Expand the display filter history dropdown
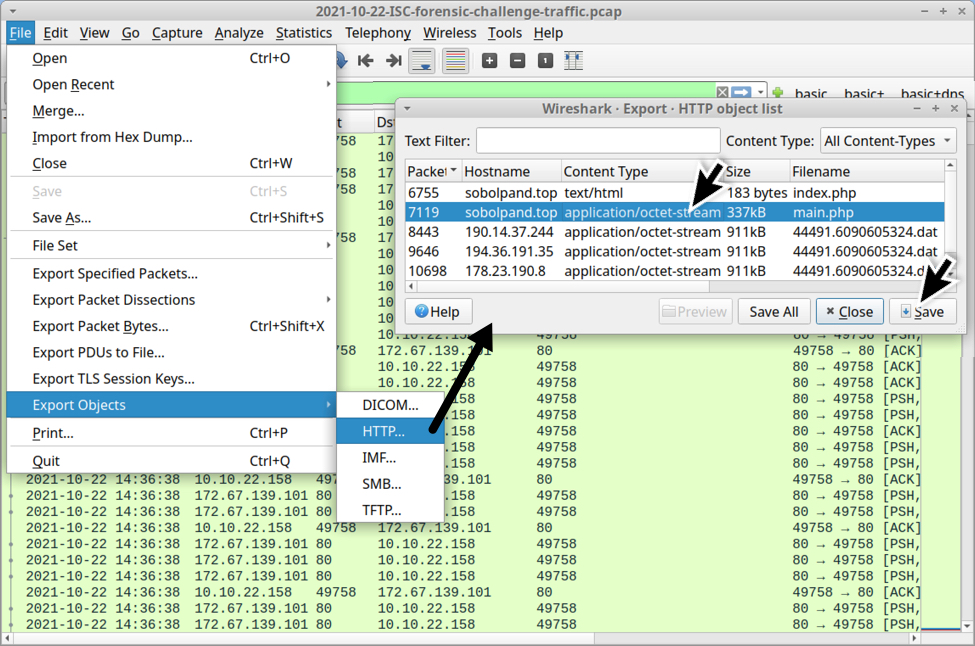Viewport: 975px width, 646px height. pos(761,93)
